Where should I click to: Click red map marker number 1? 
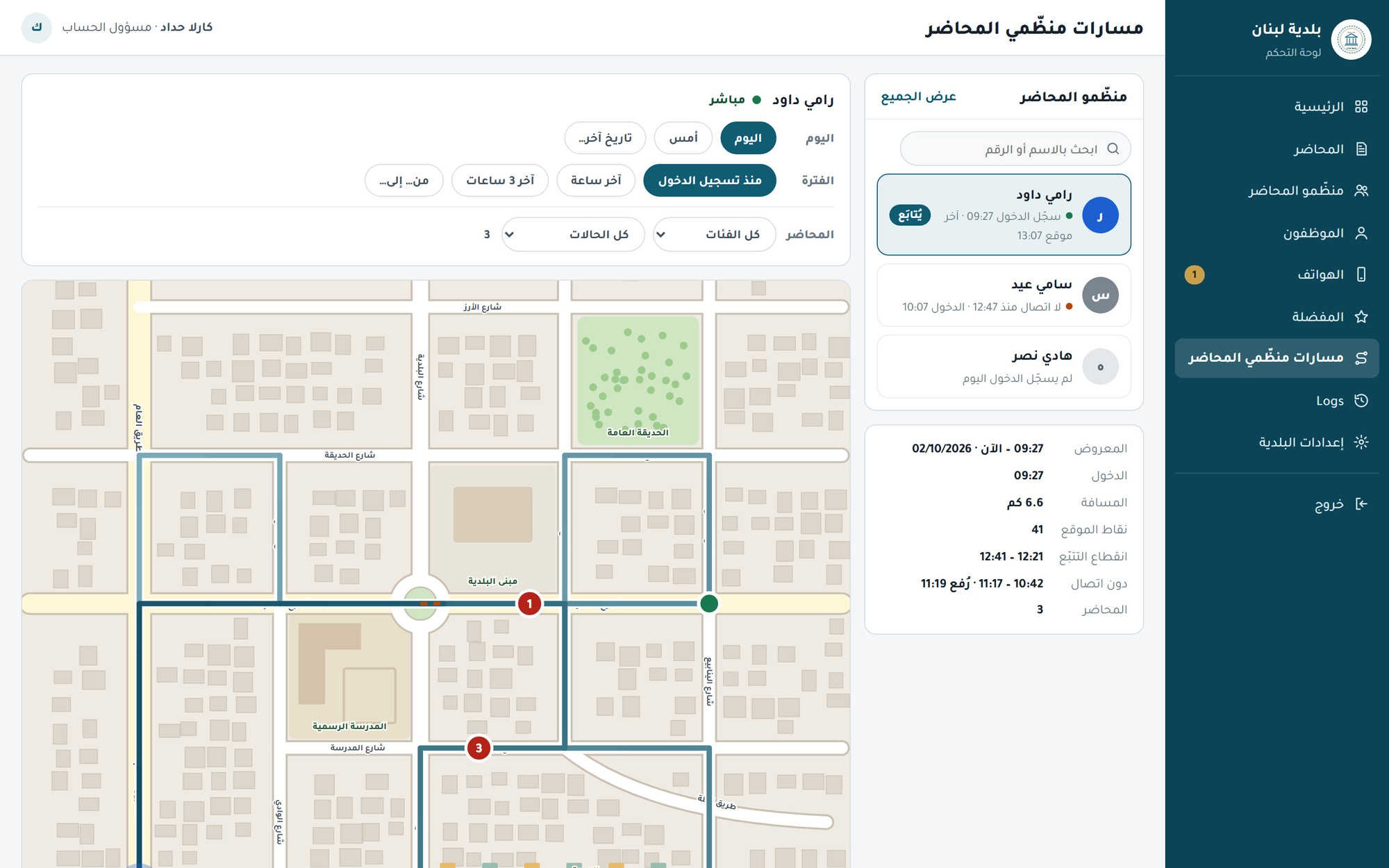(x=529, y=603)
